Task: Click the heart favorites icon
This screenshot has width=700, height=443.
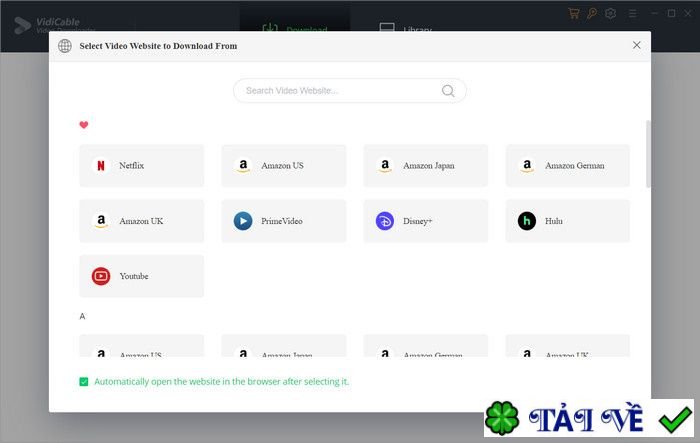Action: [84, 125]
